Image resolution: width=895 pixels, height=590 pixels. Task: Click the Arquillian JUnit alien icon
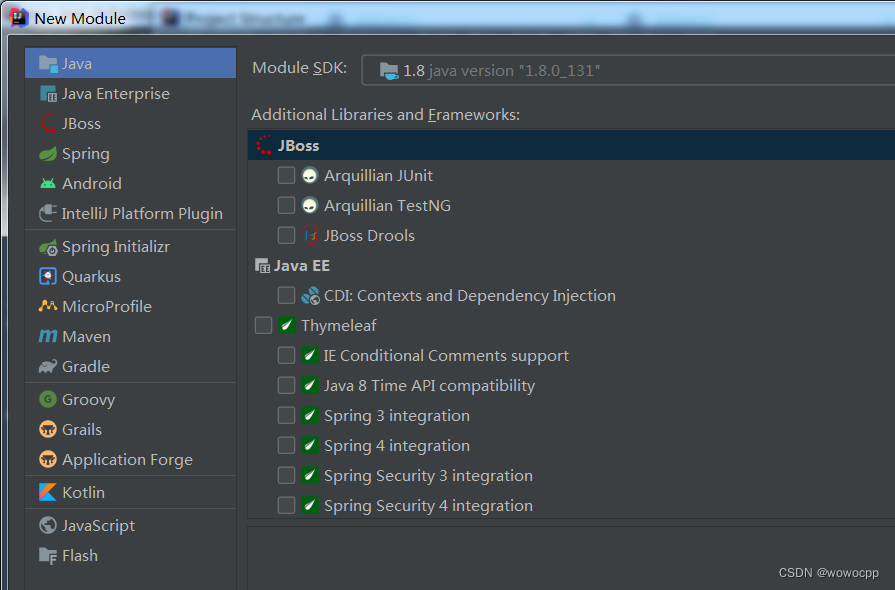coord(309,175)
